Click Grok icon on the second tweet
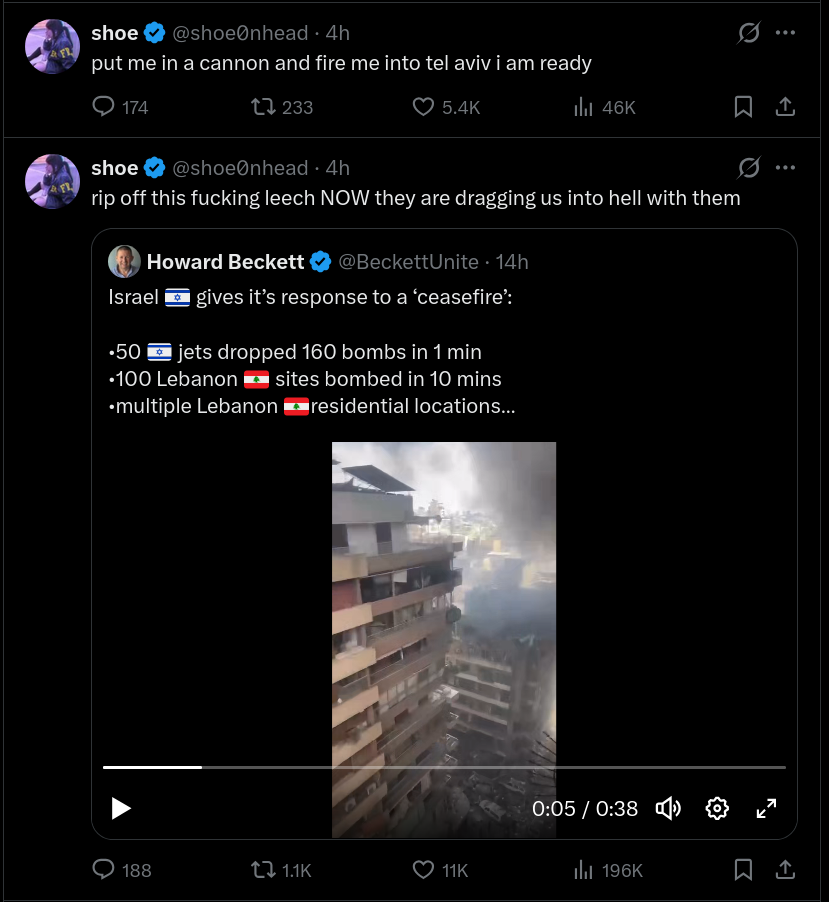This screenshot has height=902, width=829. pyautogui.click(x=749, y=168)
